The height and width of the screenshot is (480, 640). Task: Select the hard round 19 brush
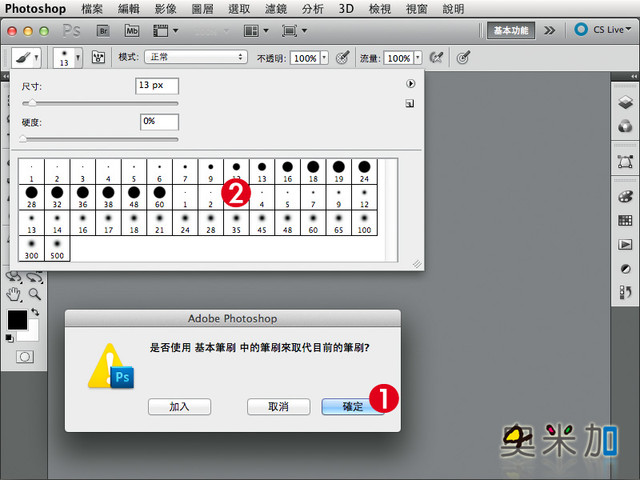[x=338, y=171]
